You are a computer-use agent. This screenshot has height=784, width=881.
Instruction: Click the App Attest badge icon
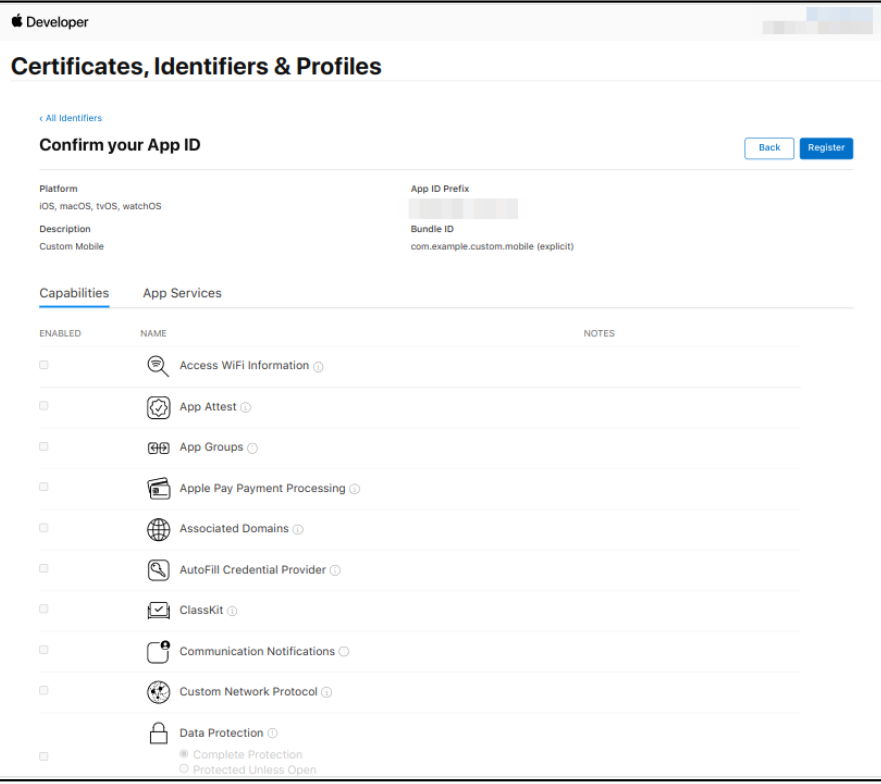click(x=158, y=407)
